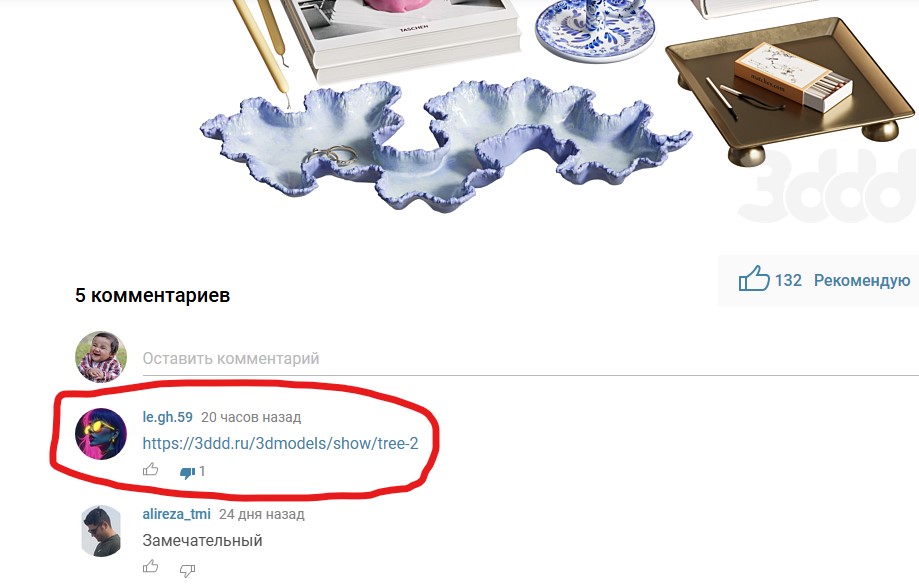Click the 5 комментариев heading
Image resolution: width=919 pixels, height=586 pixels.
pyautogui.click(x=152, y=295)
